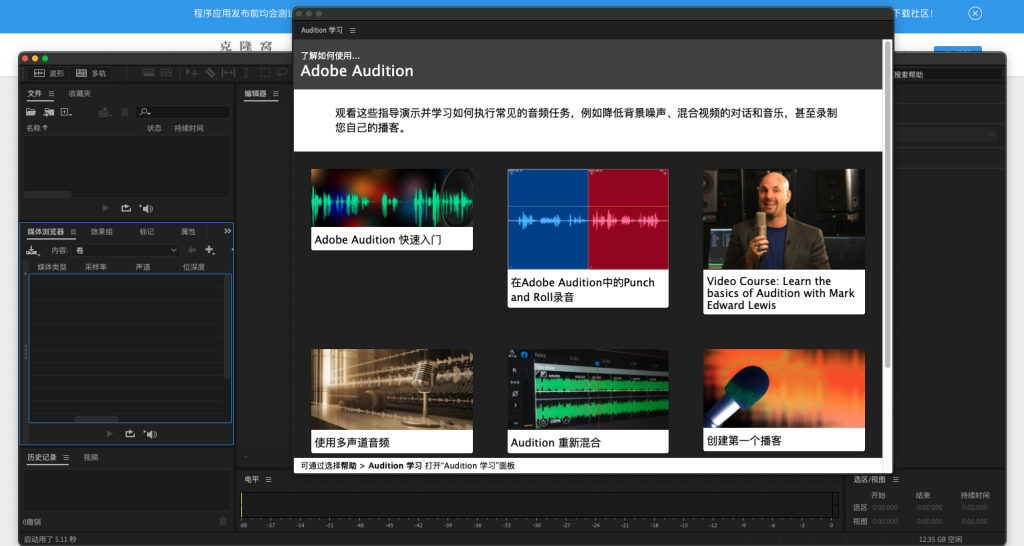Open the new file dropdown icon
The width and height of the screenshot is (1024, 546).
66,112
